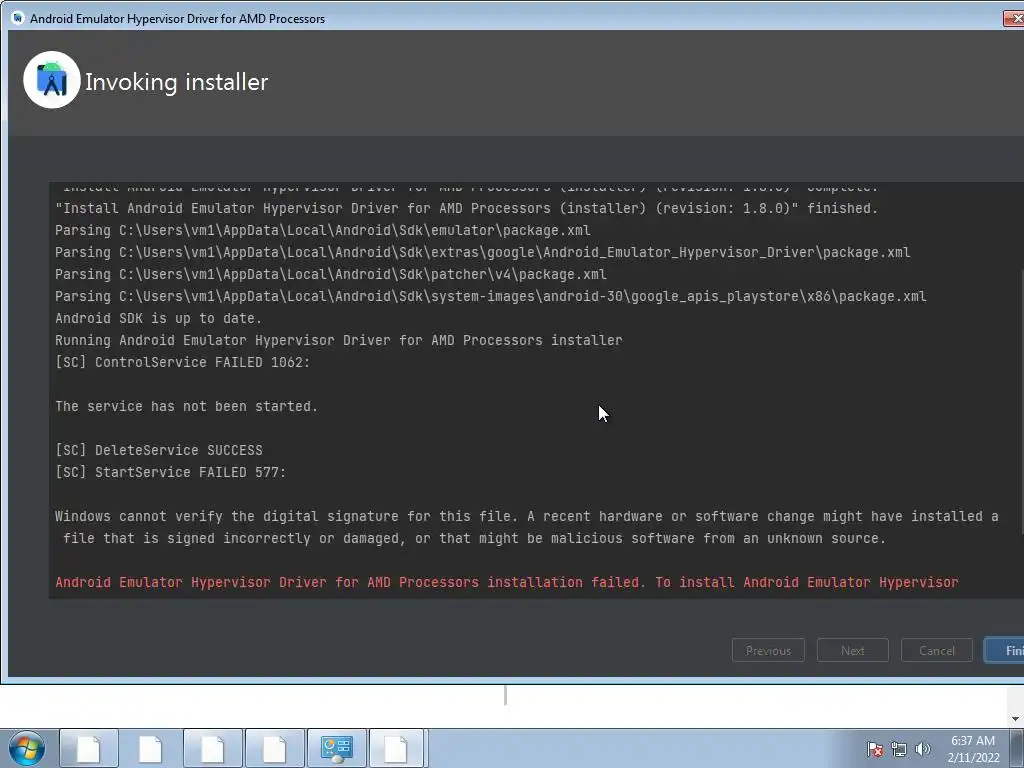Screen dimensions: 1024x768
Task: Click the red 'installation failed' error message
Action: (x=507, y=582)
